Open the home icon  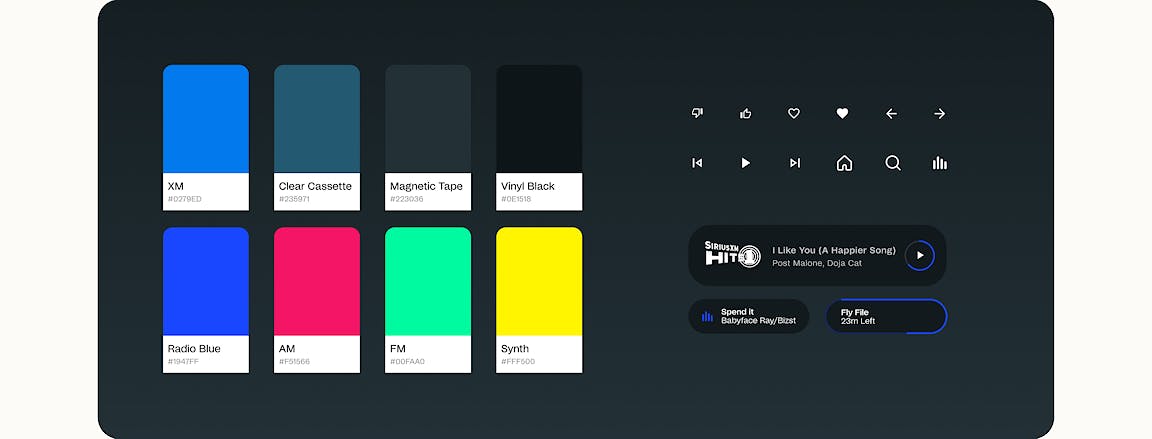844,163
